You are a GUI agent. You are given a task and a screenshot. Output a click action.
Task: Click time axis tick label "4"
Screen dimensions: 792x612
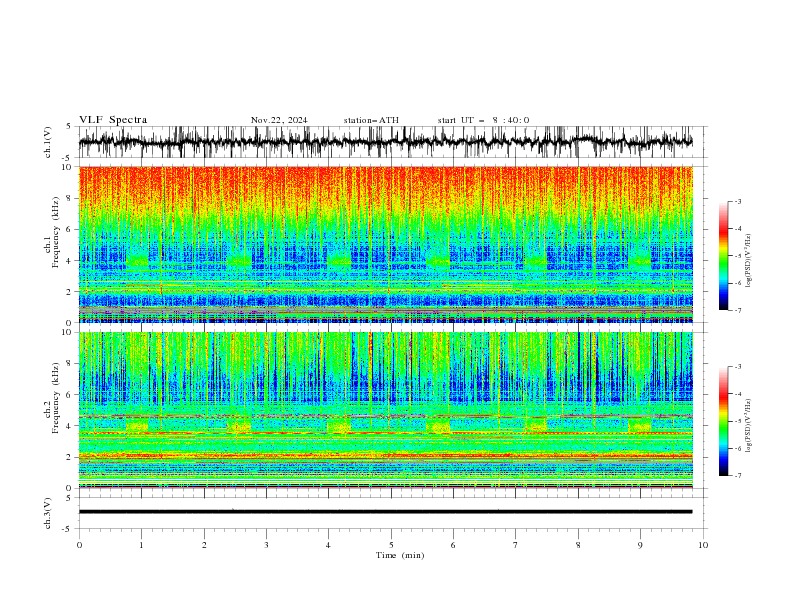click(328, 545)
